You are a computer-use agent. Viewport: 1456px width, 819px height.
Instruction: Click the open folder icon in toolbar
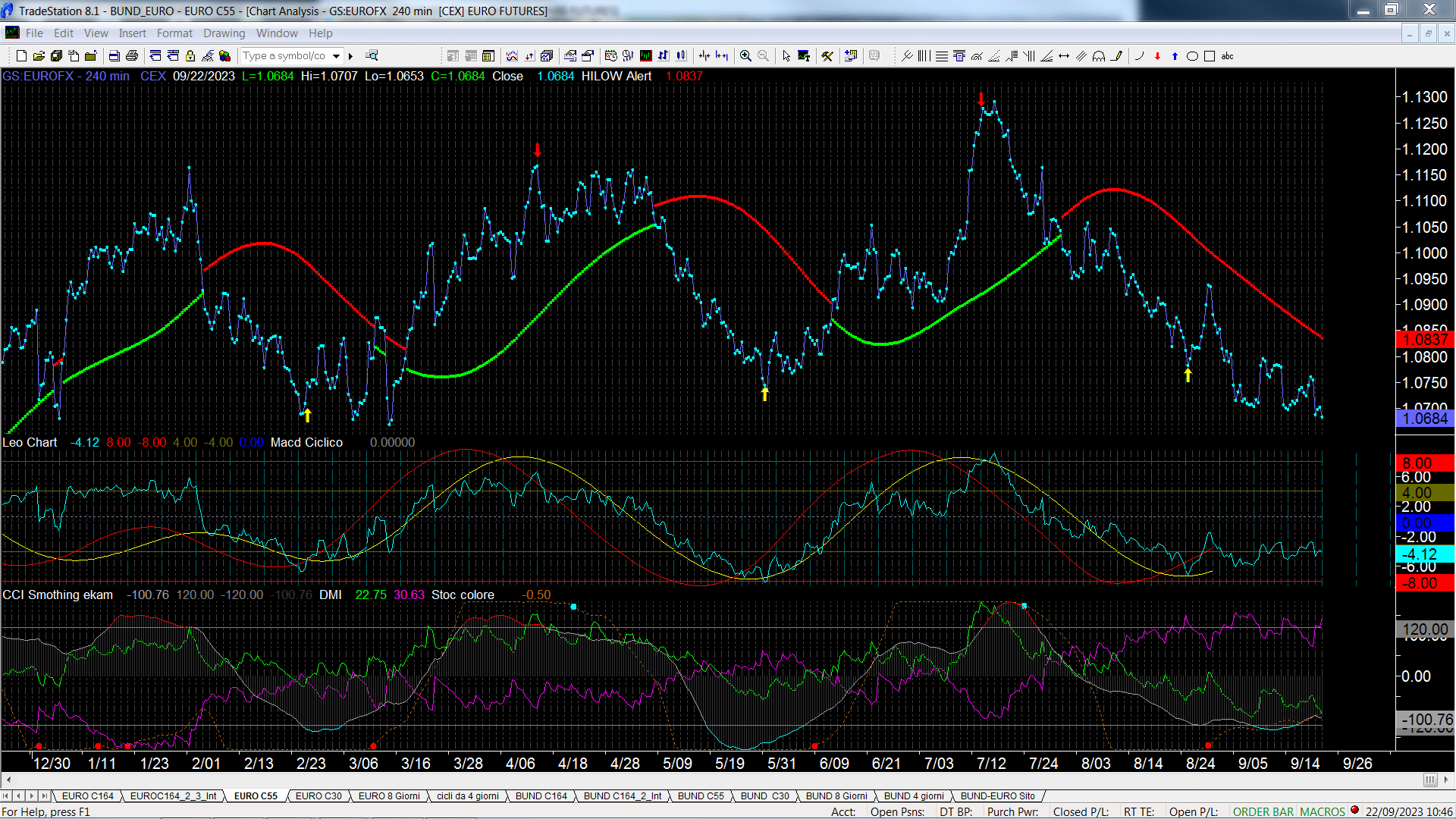(39, 55)
